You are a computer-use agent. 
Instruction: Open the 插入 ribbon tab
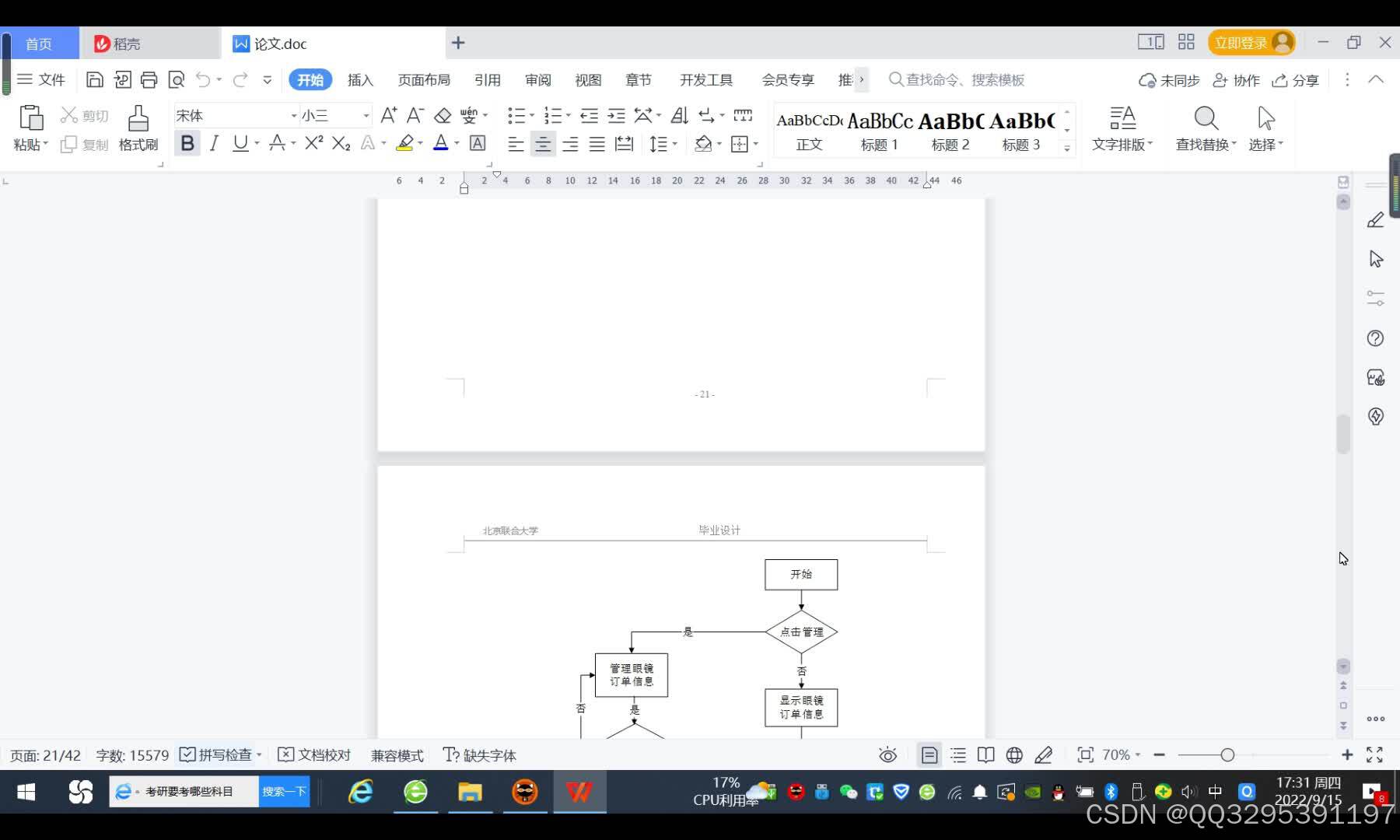360,79
